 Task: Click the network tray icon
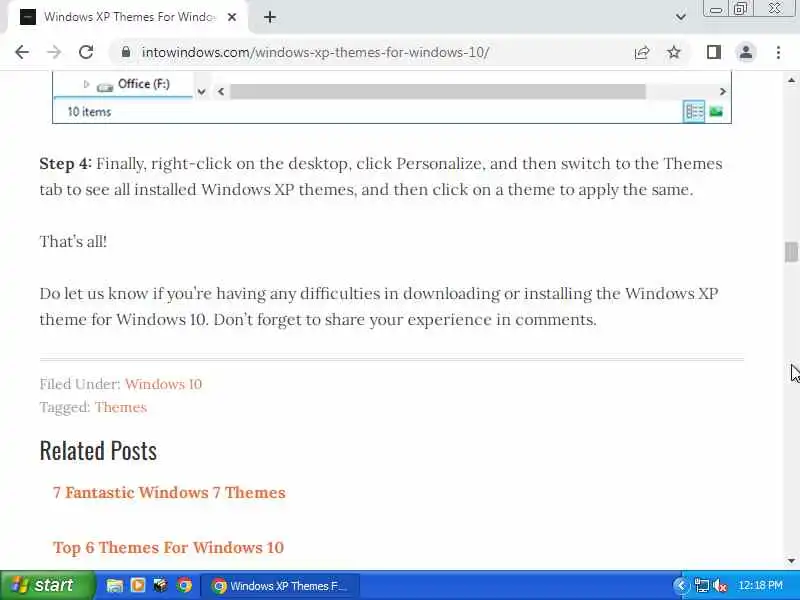point(702,586)
